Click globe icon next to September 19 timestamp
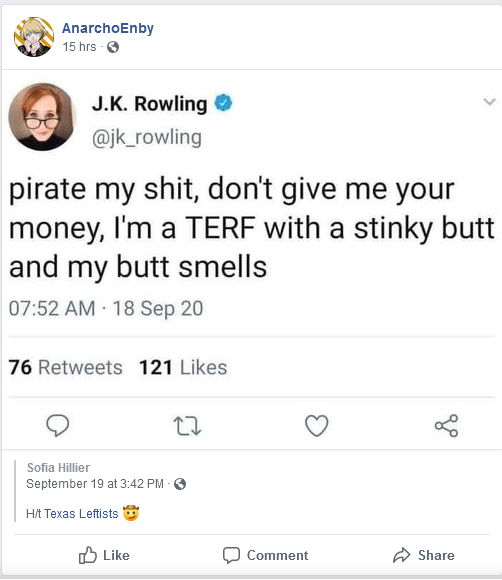Viewport: 502px width, 580px height. pos(180,484)
